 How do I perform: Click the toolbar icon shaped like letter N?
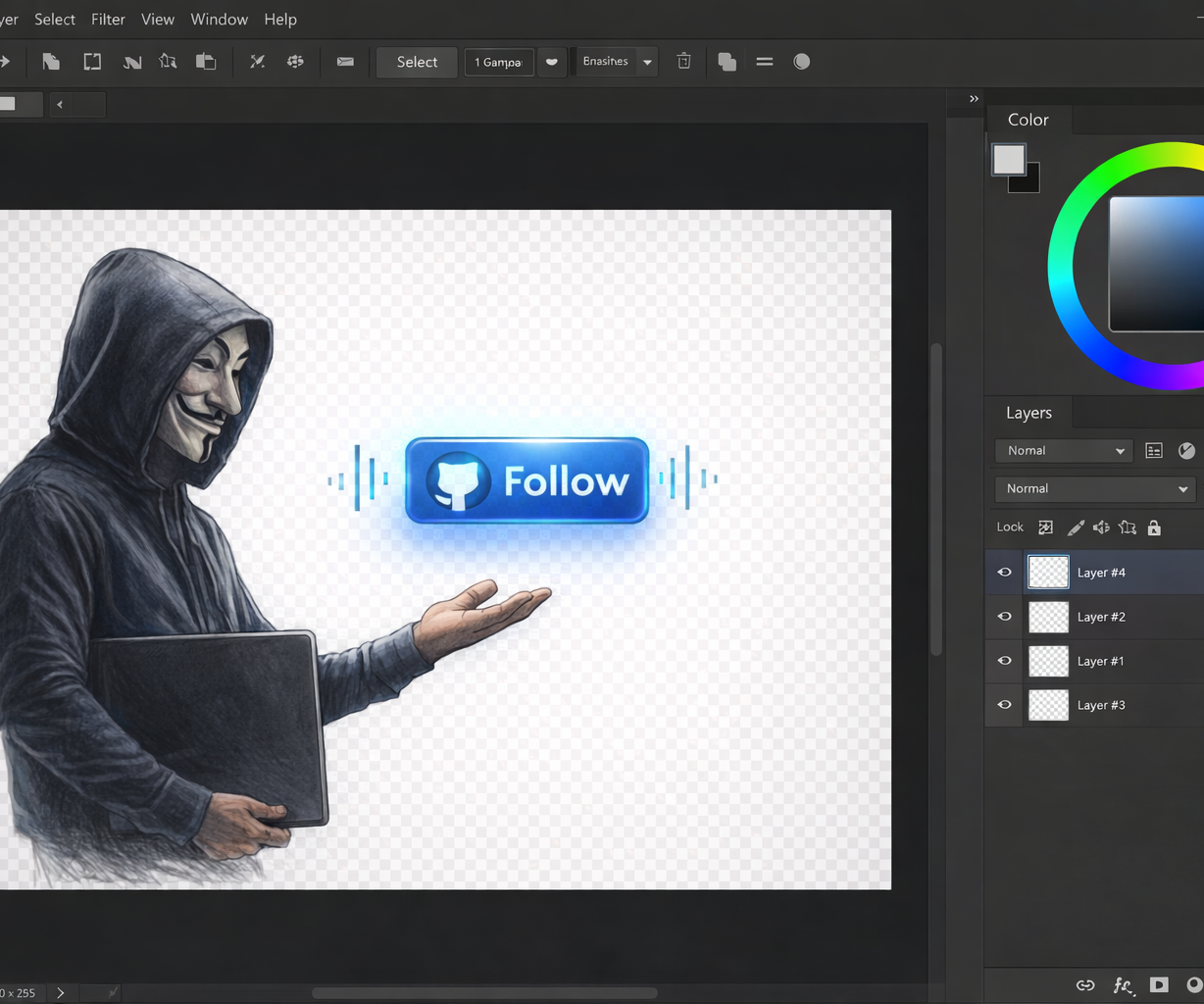tap(131, 62)
